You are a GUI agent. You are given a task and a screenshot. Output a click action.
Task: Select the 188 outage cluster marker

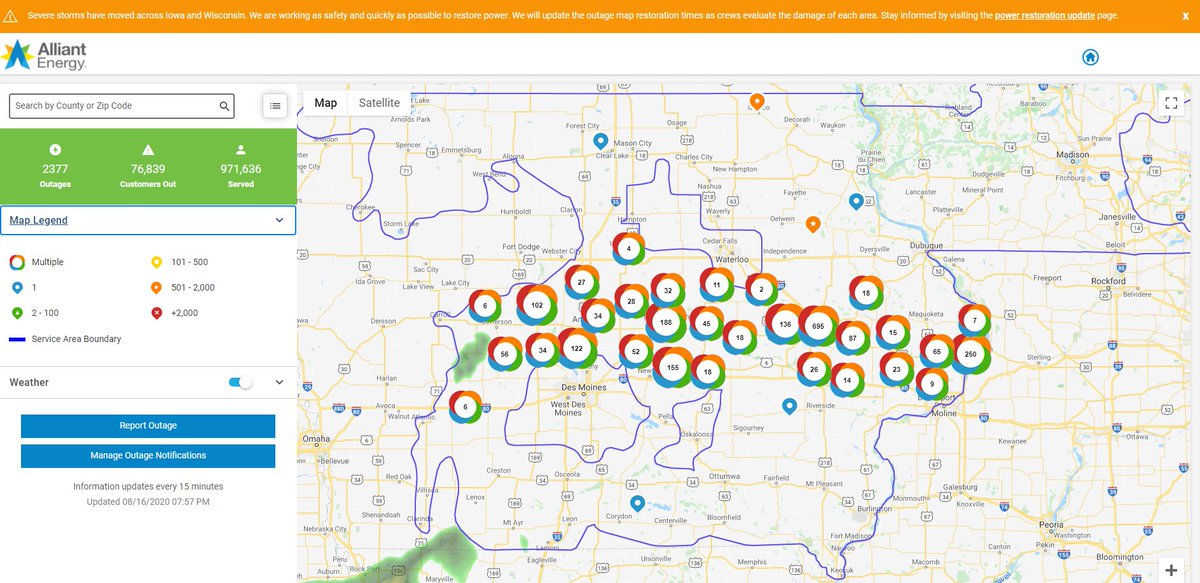click(666, 323)
